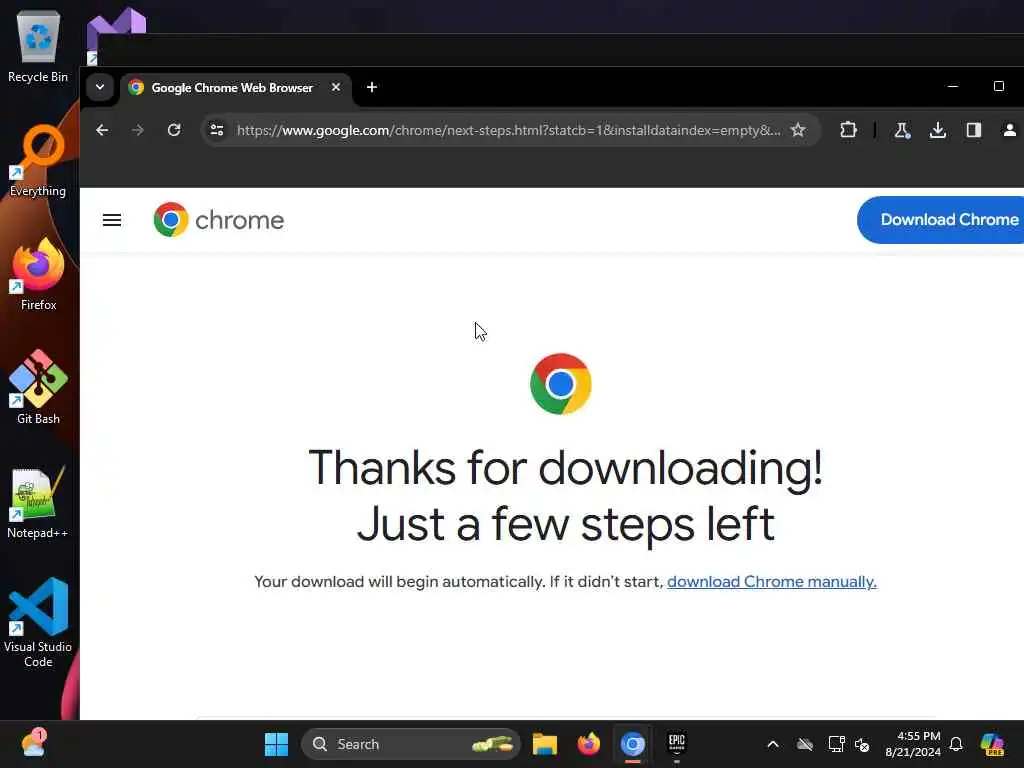Viewport: 1024px width, 768px height.
Task: Open Epic Games from the taskbar
Action: [x=677, y=744]
